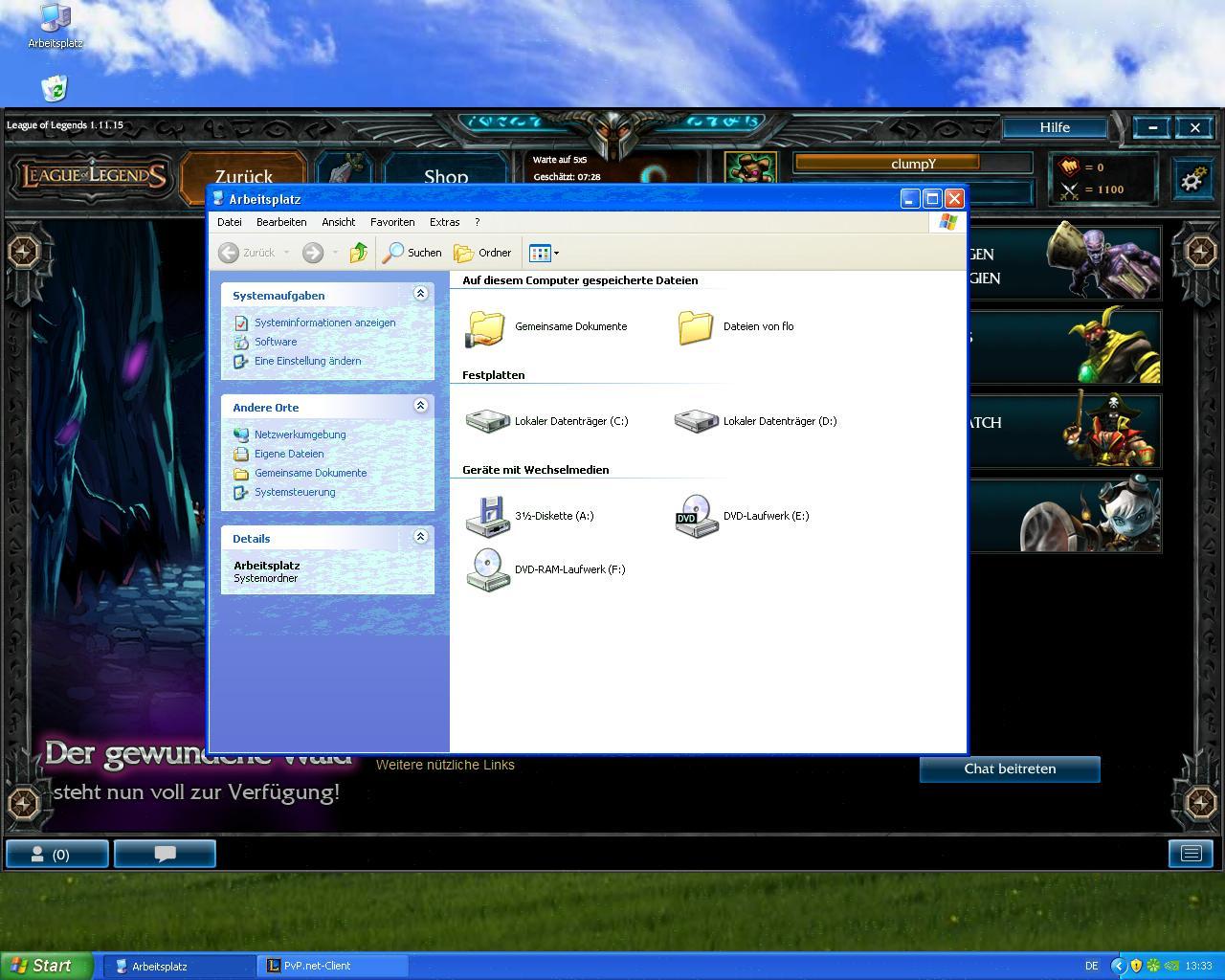Switch to PvP.net-Client taskbar button
Viewport: 1225px width, 980px height.
(332, 966)
